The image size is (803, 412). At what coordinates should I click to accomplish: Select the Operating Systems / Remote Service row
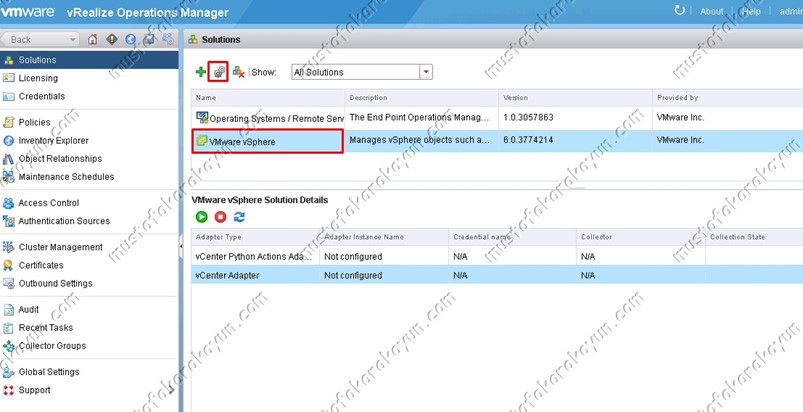[498, 118]
